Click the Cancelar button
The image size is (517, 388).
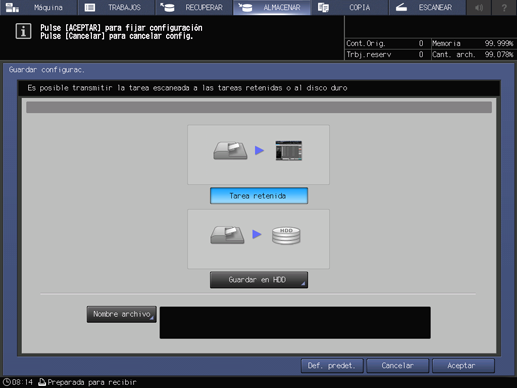397,366
